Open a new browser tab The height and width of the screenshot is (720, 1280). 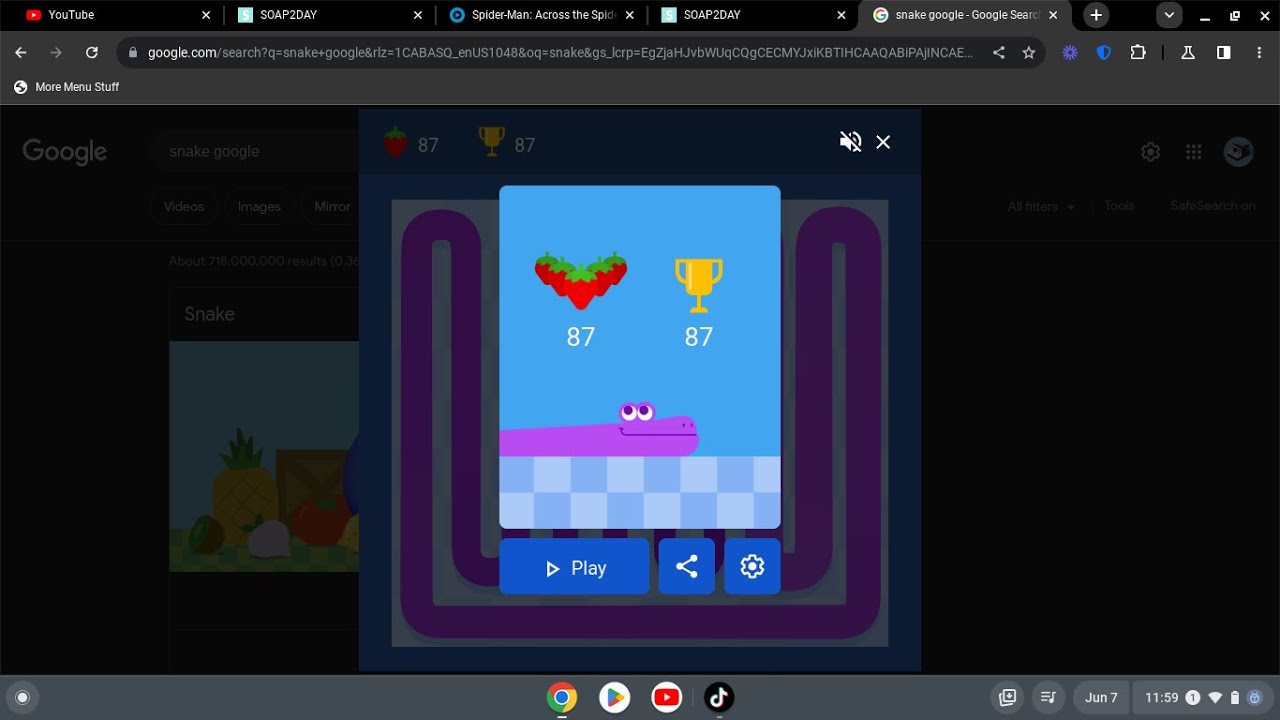click(1096, 15)
